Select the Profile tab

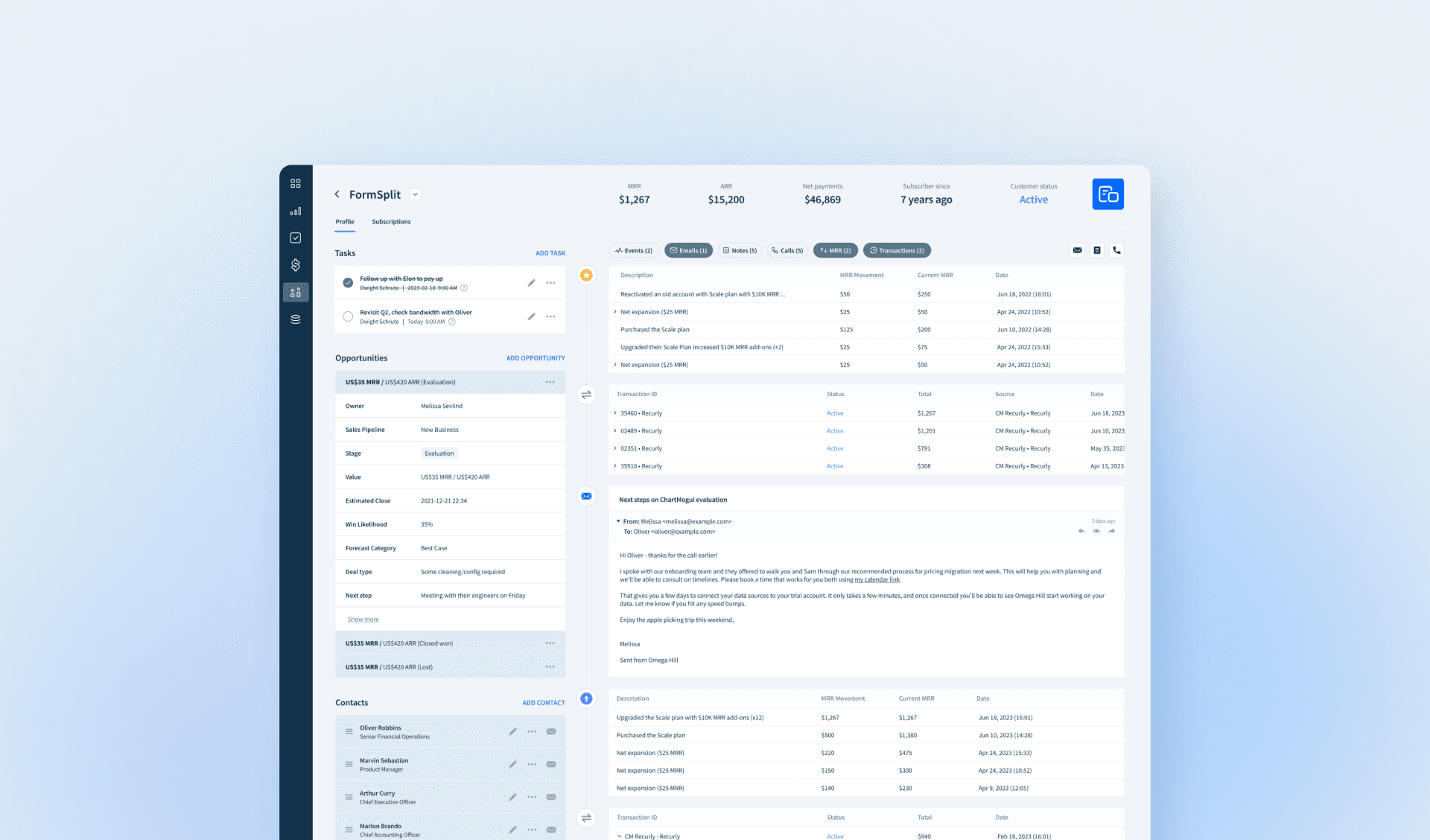pos(344,222)
